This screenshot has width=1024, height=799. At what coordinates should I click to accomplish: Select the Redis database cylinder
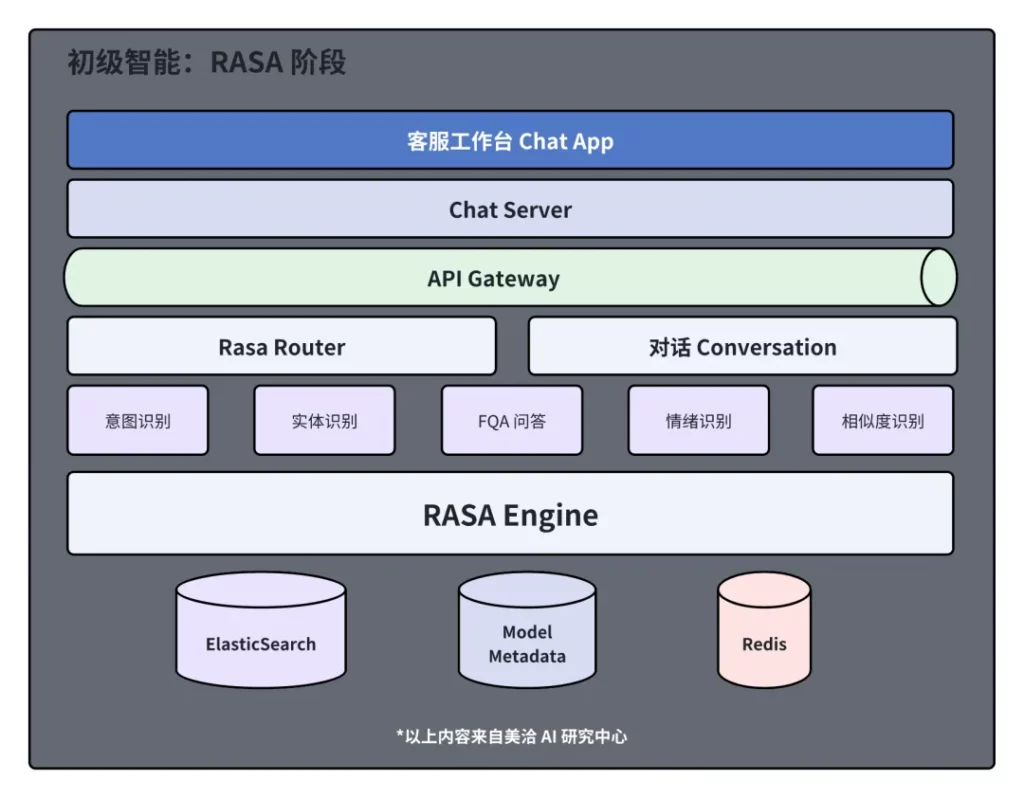pos(764,630)
